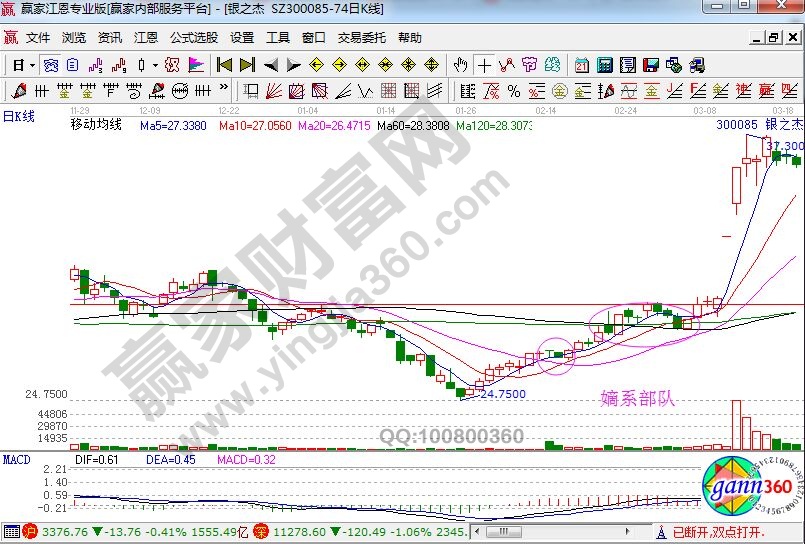Viewport: 805px width, 544px height.
Task: Toggle the yellow diamond right-arrow button
Action: pyautogui.click(x=340, y=65)
